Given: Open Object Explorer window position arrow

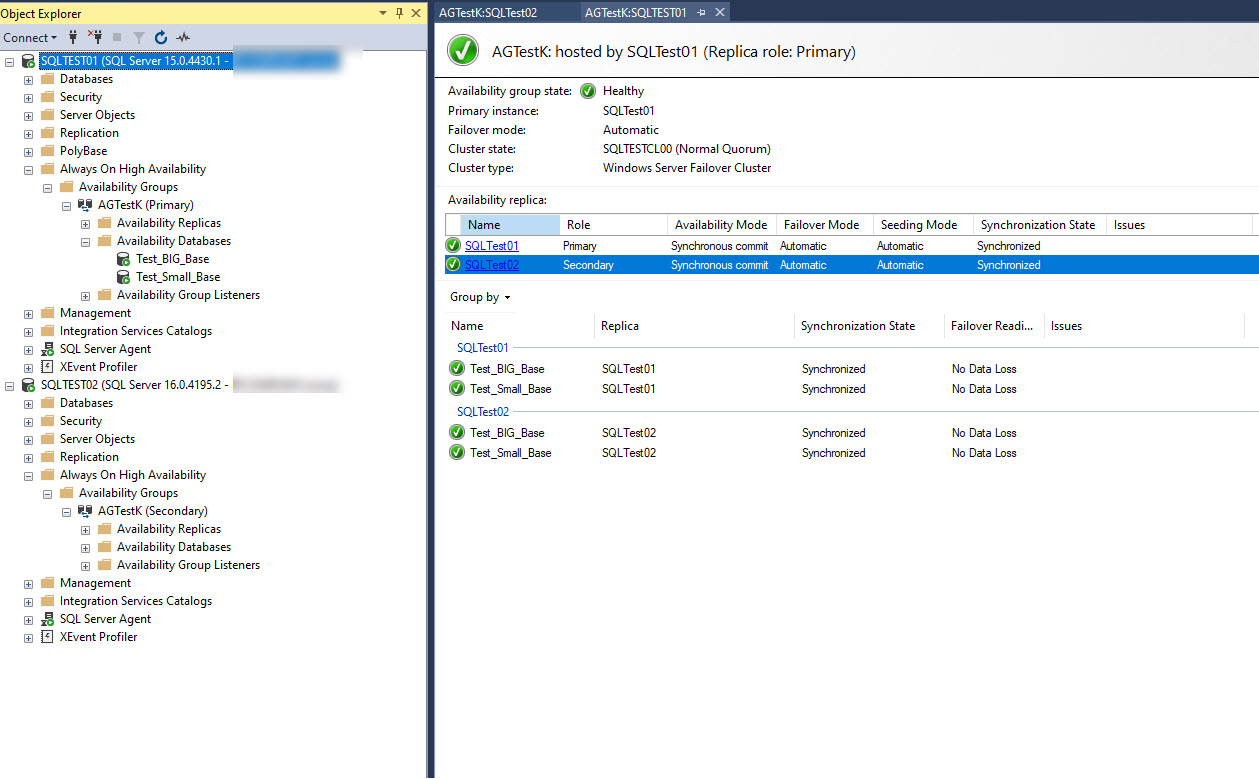Looking at the screenshot, I should [x=384, y=13].
